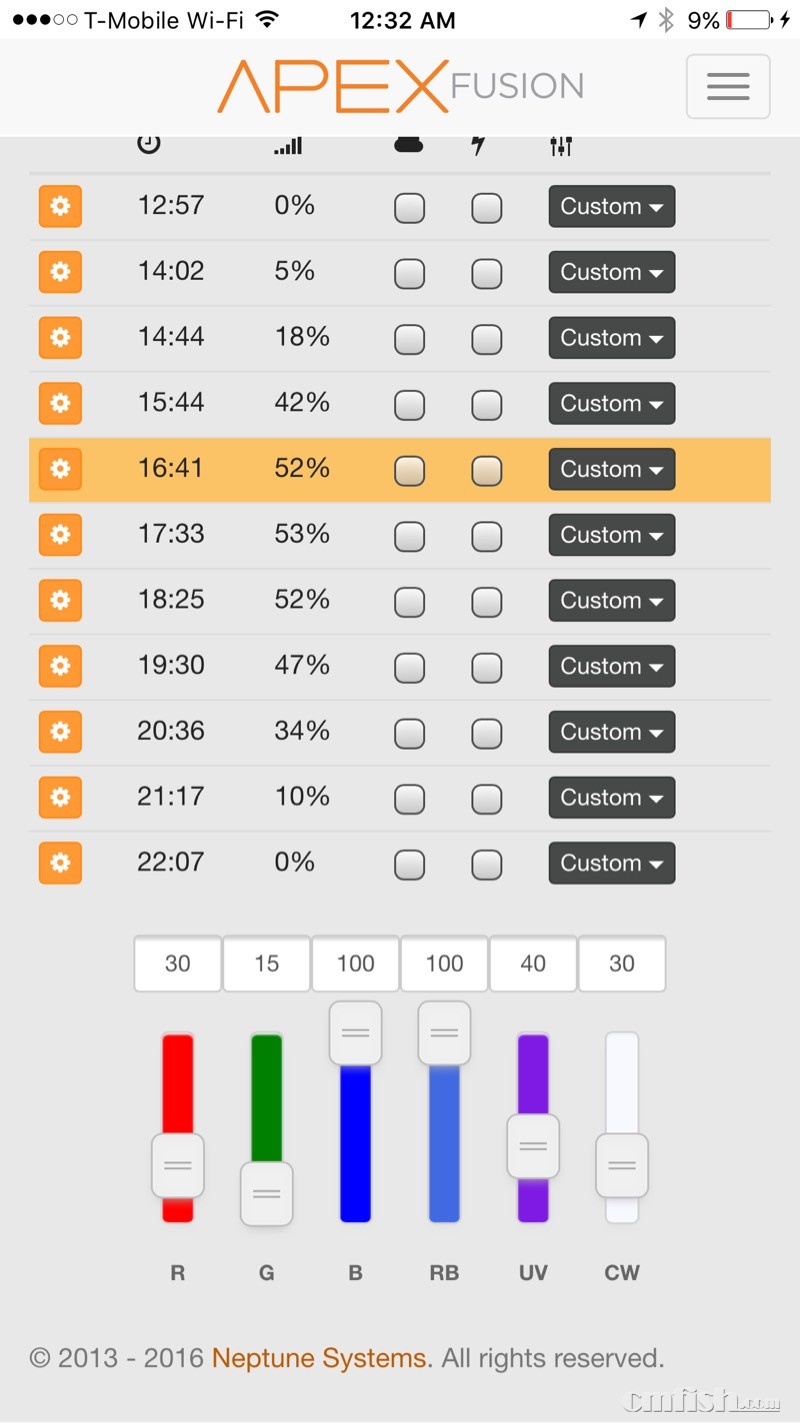The image size is (800, 1423).
Task: Click the UV purple slider handle
Action: click(x=533, y=1146)
